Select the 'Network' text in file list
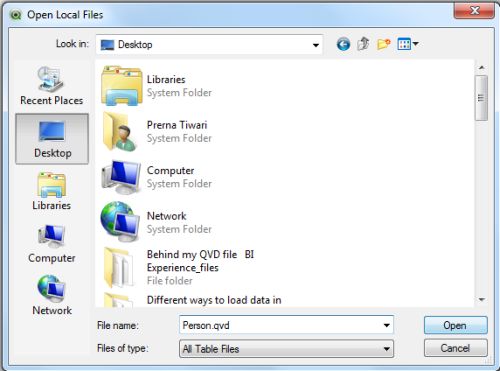Screen dimensions: 500x371 click(166, 216)
